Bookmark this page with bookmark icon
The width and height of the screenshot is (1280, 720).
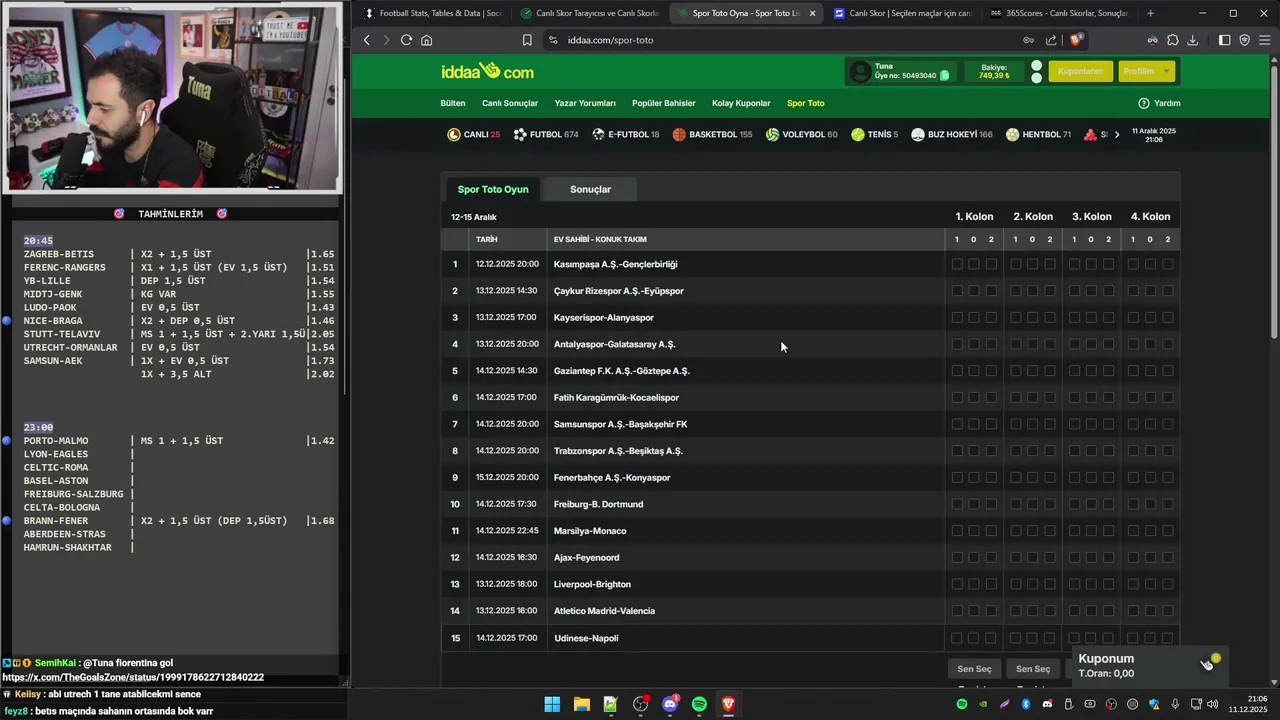tap(527, 40)
